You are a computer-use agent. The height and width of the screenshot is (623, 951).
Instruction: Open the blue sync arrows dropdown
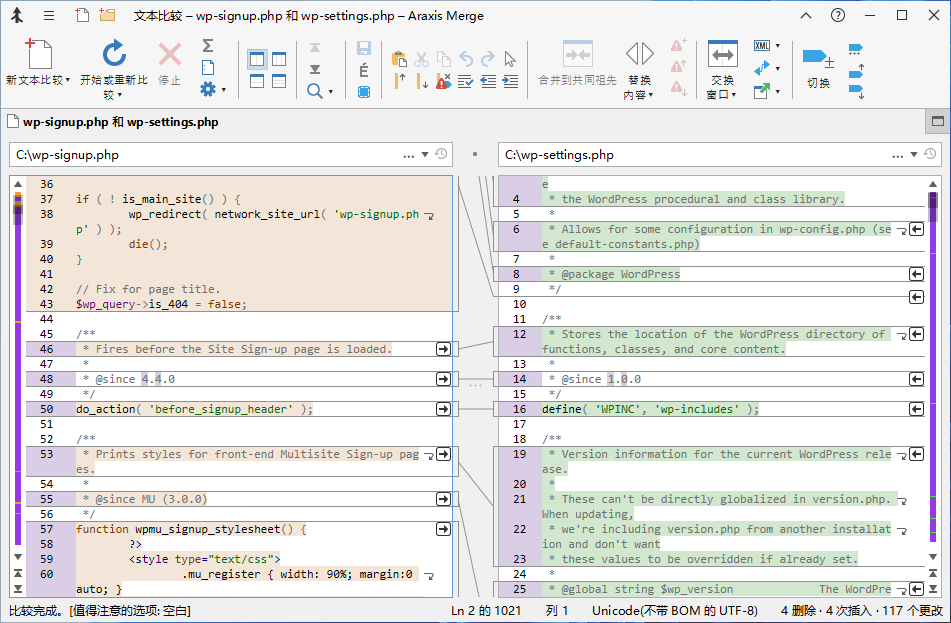pyautogui.click(x=778, y=69)
